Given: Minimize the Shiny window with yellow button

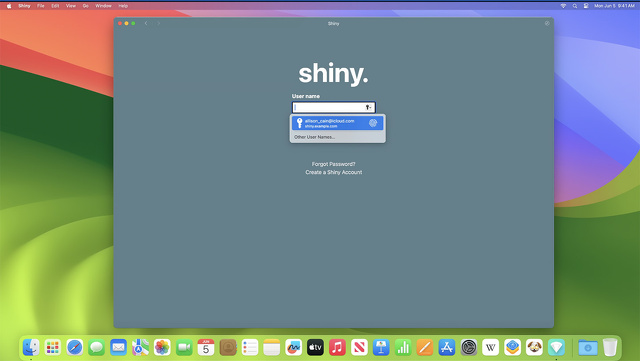Looking at the screenshot, I should pos(127,23).
